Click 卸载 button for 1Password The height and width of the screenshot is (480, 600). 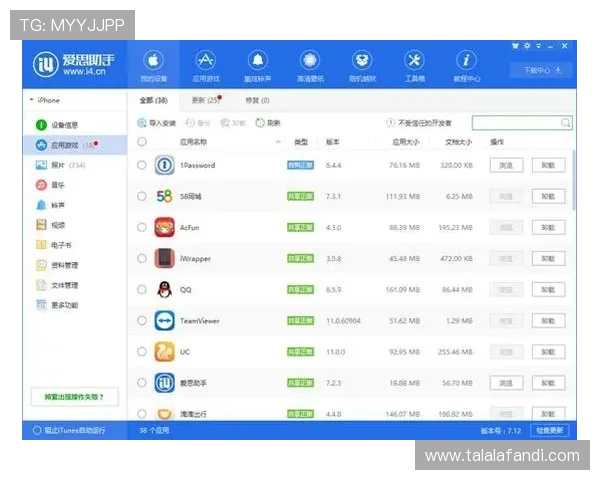point(548,165)
